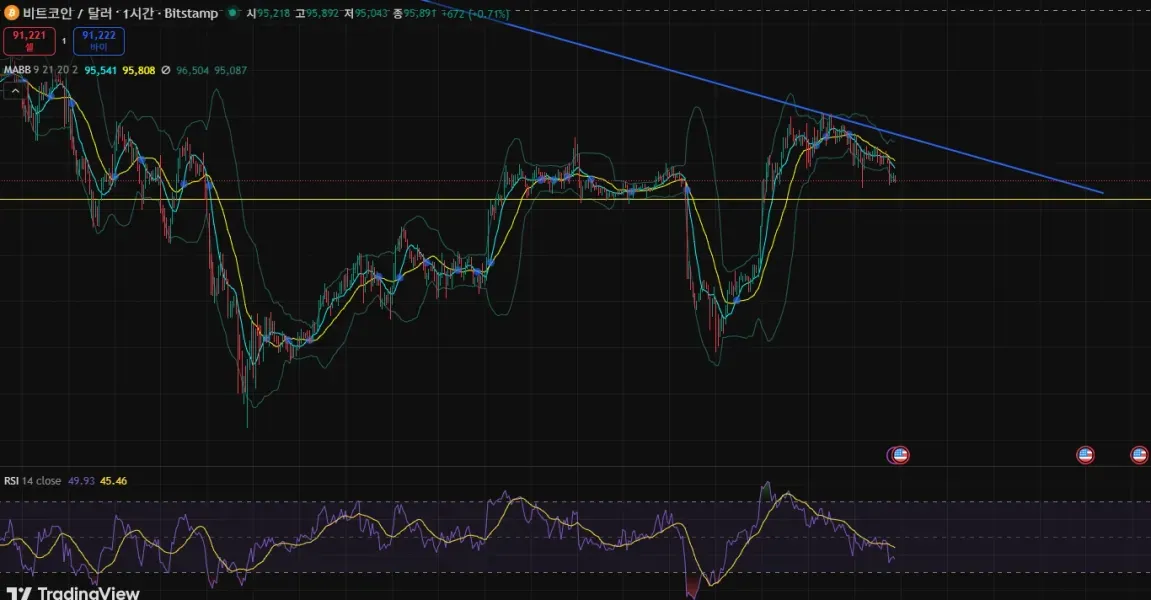Image resolution: width=1151 pixels, height=600 pixels.
Task: Select the yellow horizontal support line
Action: point(576,199)
